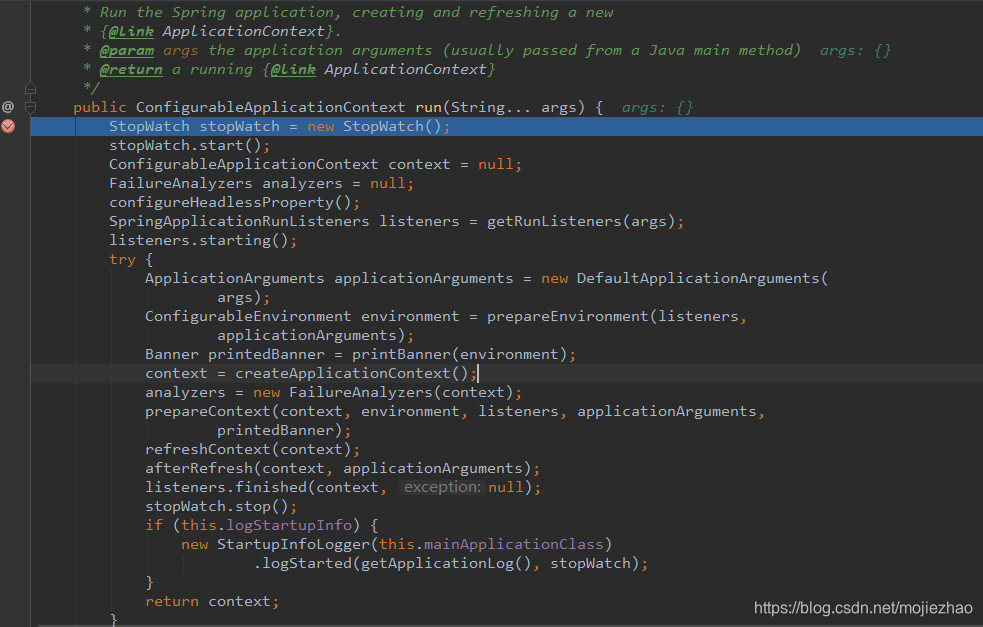Click 'ConfigurableEnvironment' type name
The image size is (983, 627).
click(248, 316)
